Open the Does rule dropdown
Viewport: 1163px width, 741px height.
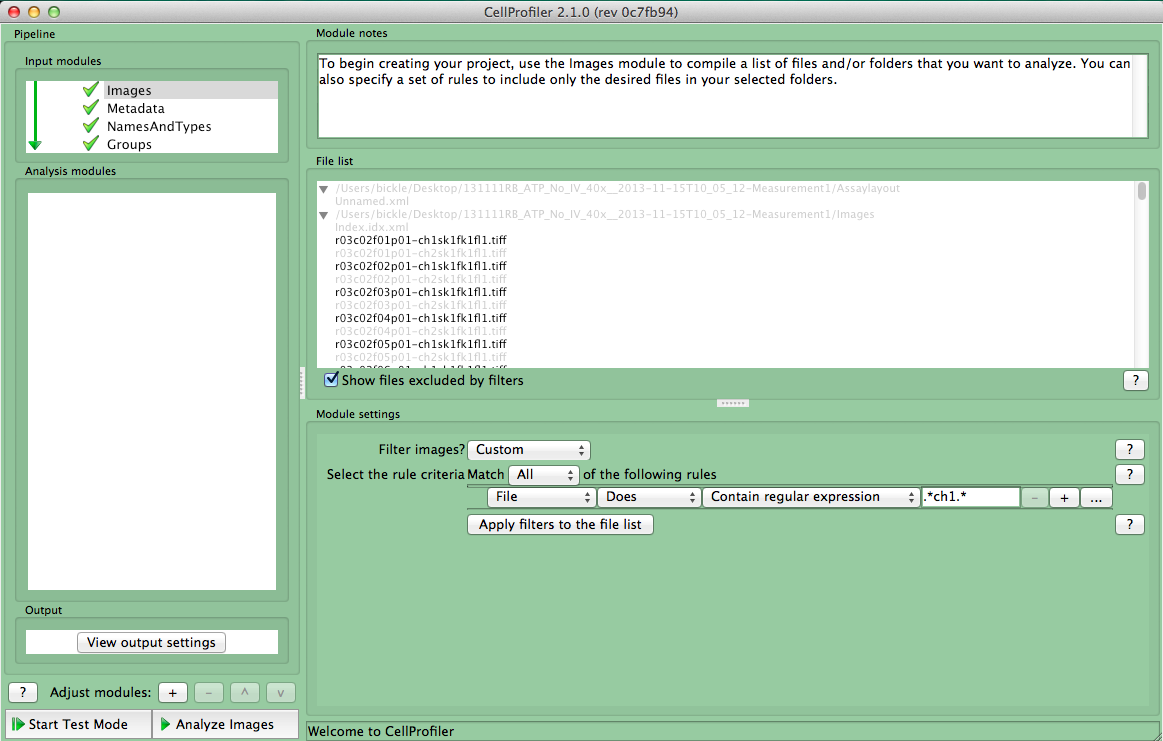(x=649, y=497)
